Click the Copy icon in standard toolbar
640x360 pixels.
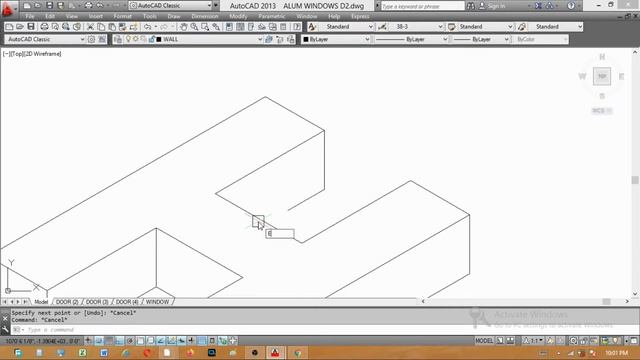pos(101,27)
